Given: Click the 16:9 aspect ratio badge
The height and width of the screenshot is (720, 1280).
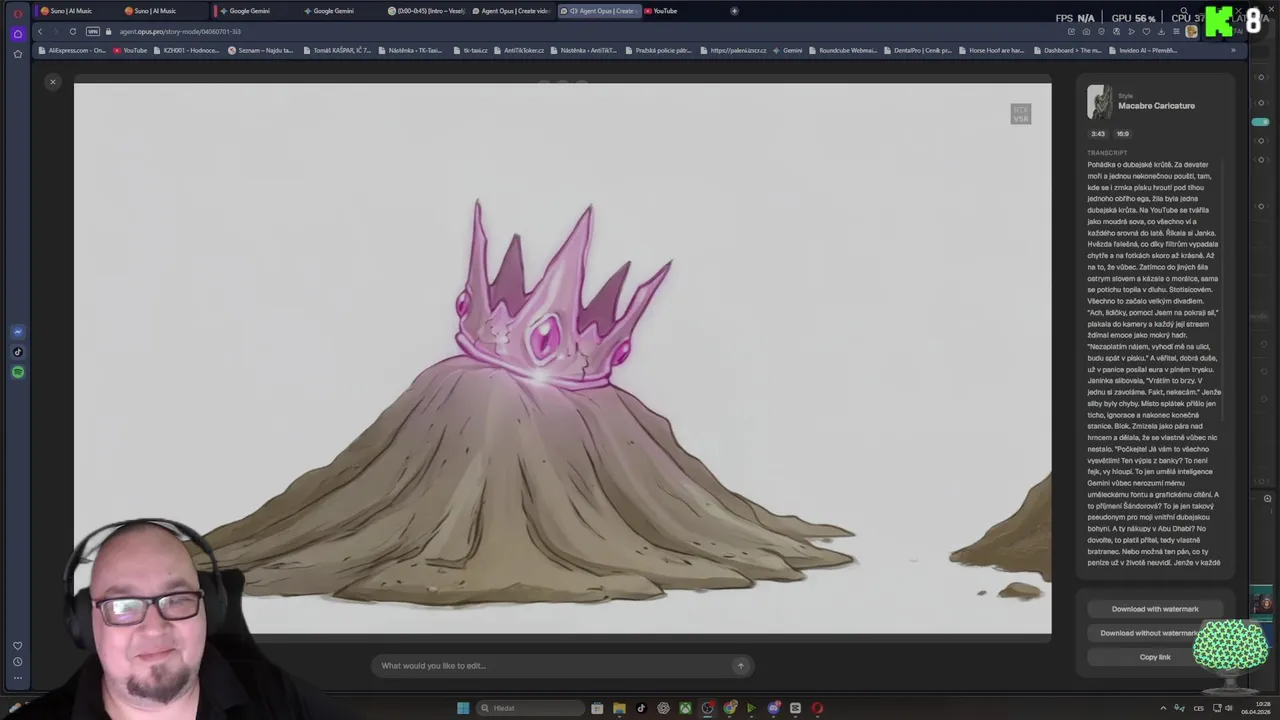Looking at the screenshot, I should point(1122,134).
